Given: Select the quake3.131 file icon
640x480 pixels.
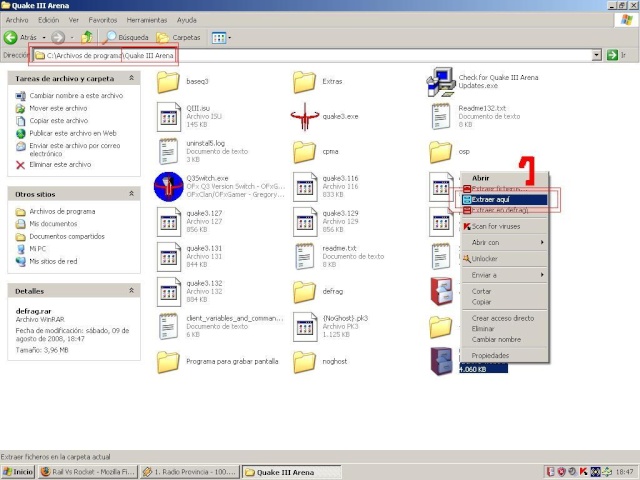Looking at the screenshot, I should [x=169, y=257].
